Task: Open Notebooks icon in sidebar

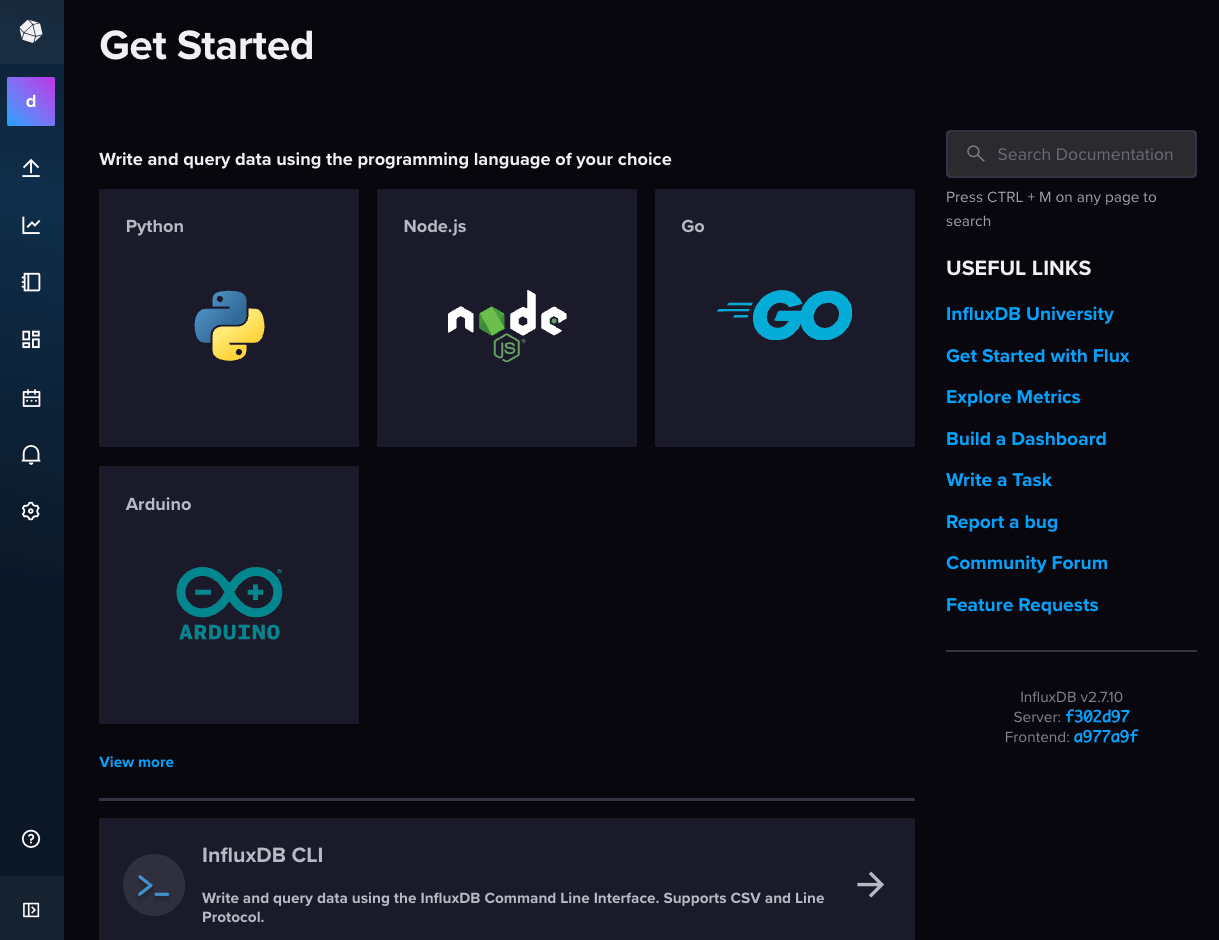Action: coord(31,282)
